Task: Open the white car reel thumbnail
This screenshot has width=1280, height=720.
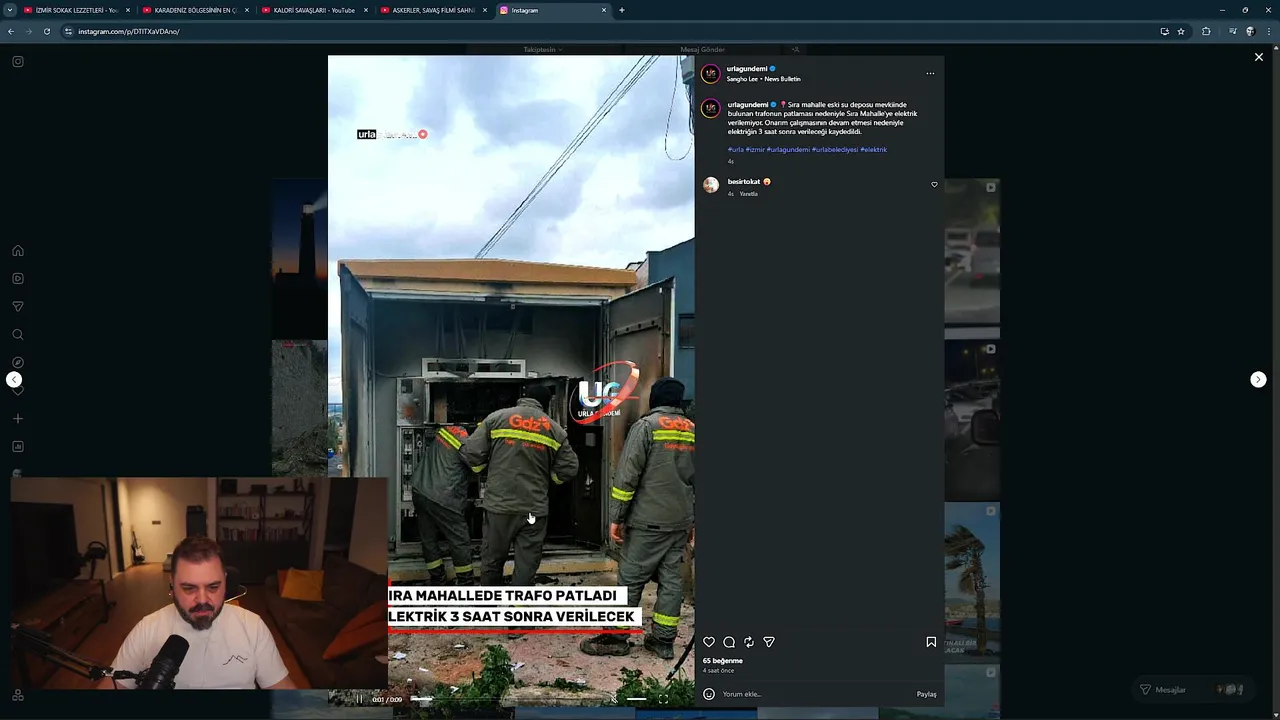Action: 972,251
